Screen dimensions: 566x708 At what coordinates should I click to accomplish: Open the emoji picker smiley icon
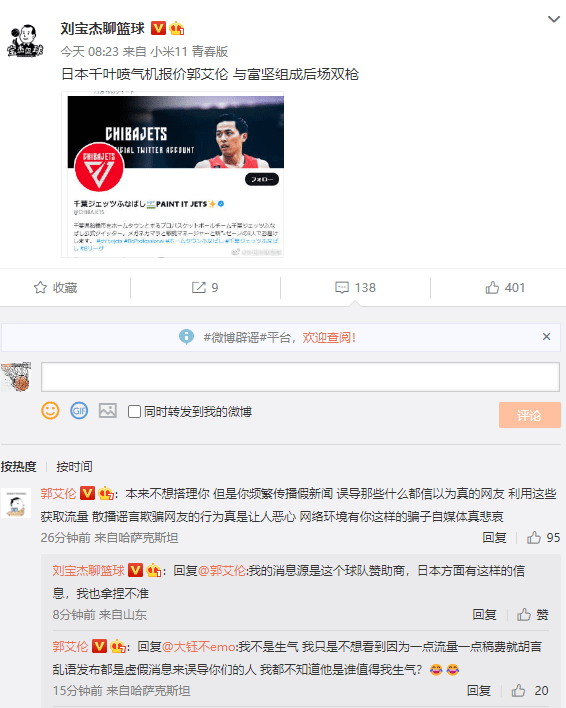click(x=50, y=411)
